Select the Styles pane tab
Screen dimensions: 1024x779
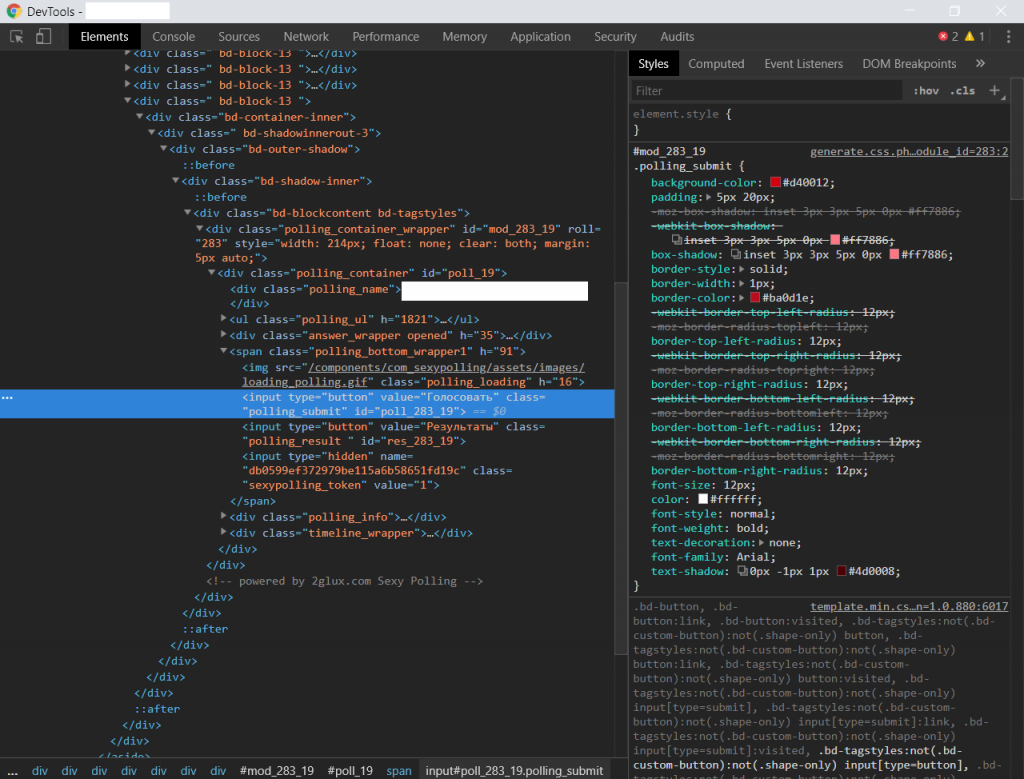coord(653,63)
